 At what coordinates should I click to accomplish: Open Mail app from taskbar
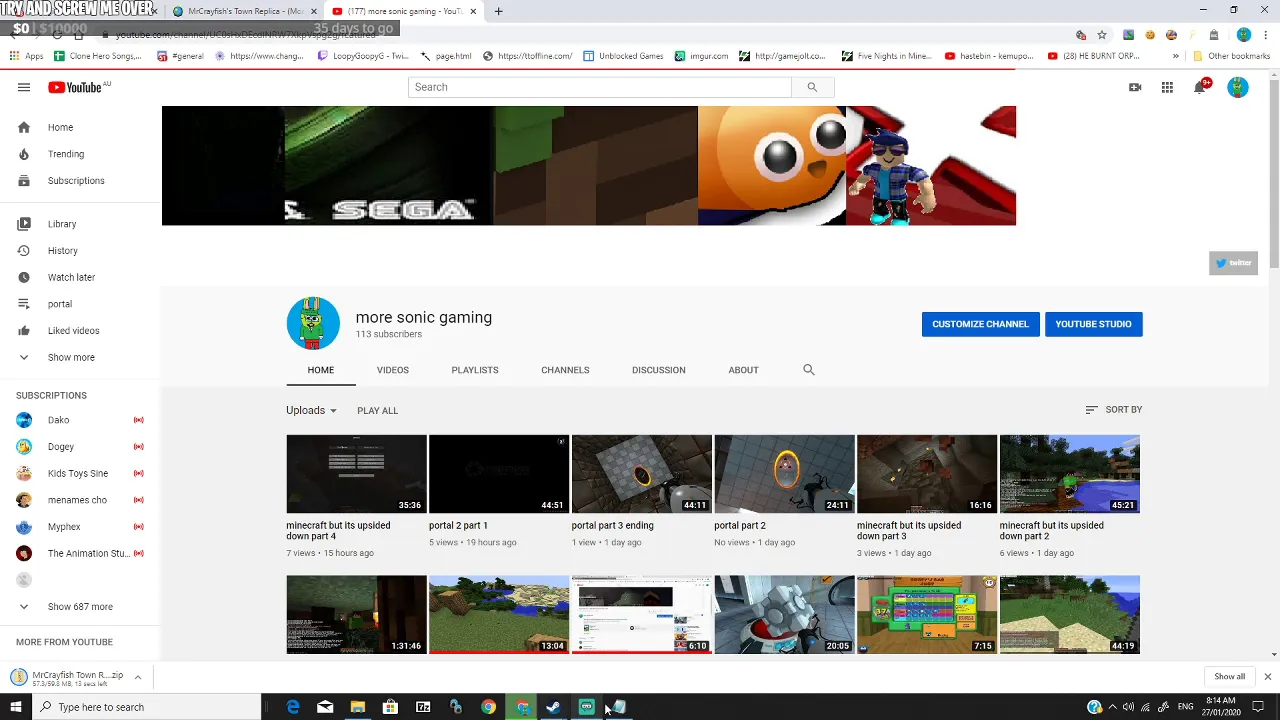coord(325,707)
